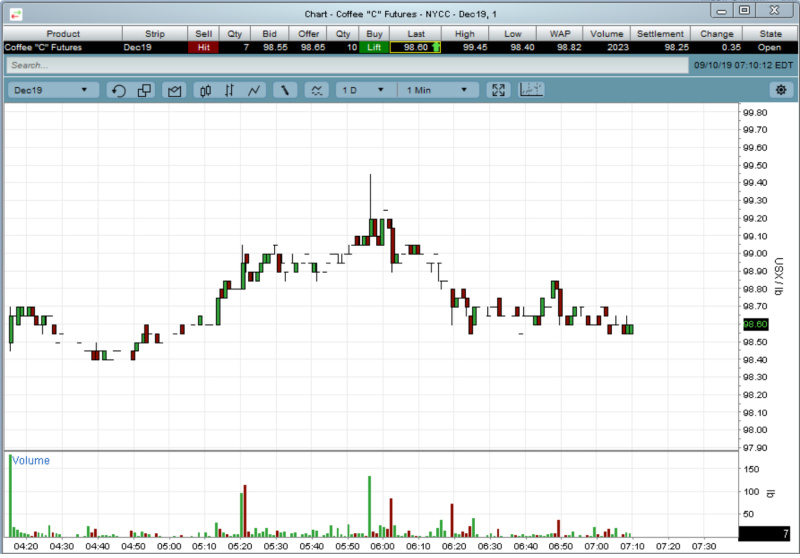Open chart settings gear icon
The height and width of the screenshot is (558, 800).
click(781, 90)
